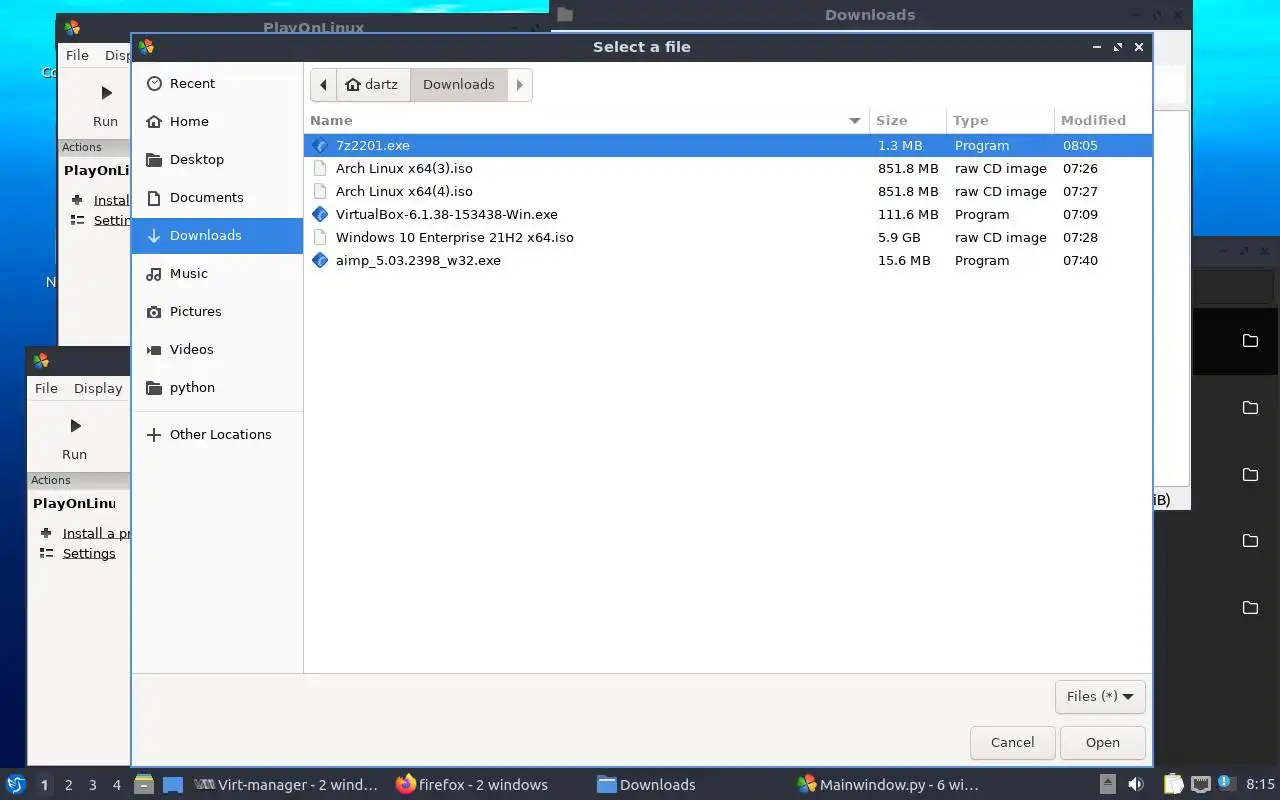
Task: Click the volume speaker tray icon
Action: click(1136, 785)
